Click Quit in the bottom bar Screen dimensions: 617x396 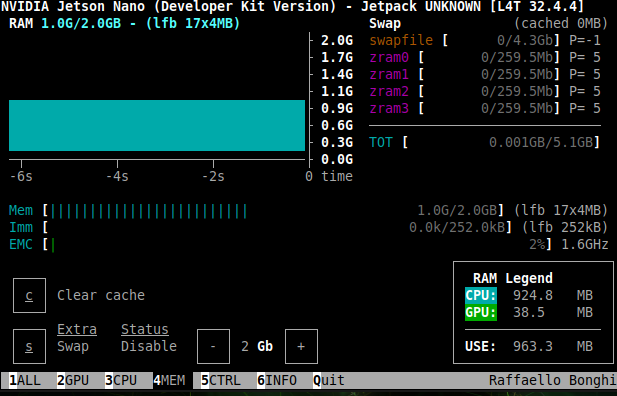tap(329, 380)
